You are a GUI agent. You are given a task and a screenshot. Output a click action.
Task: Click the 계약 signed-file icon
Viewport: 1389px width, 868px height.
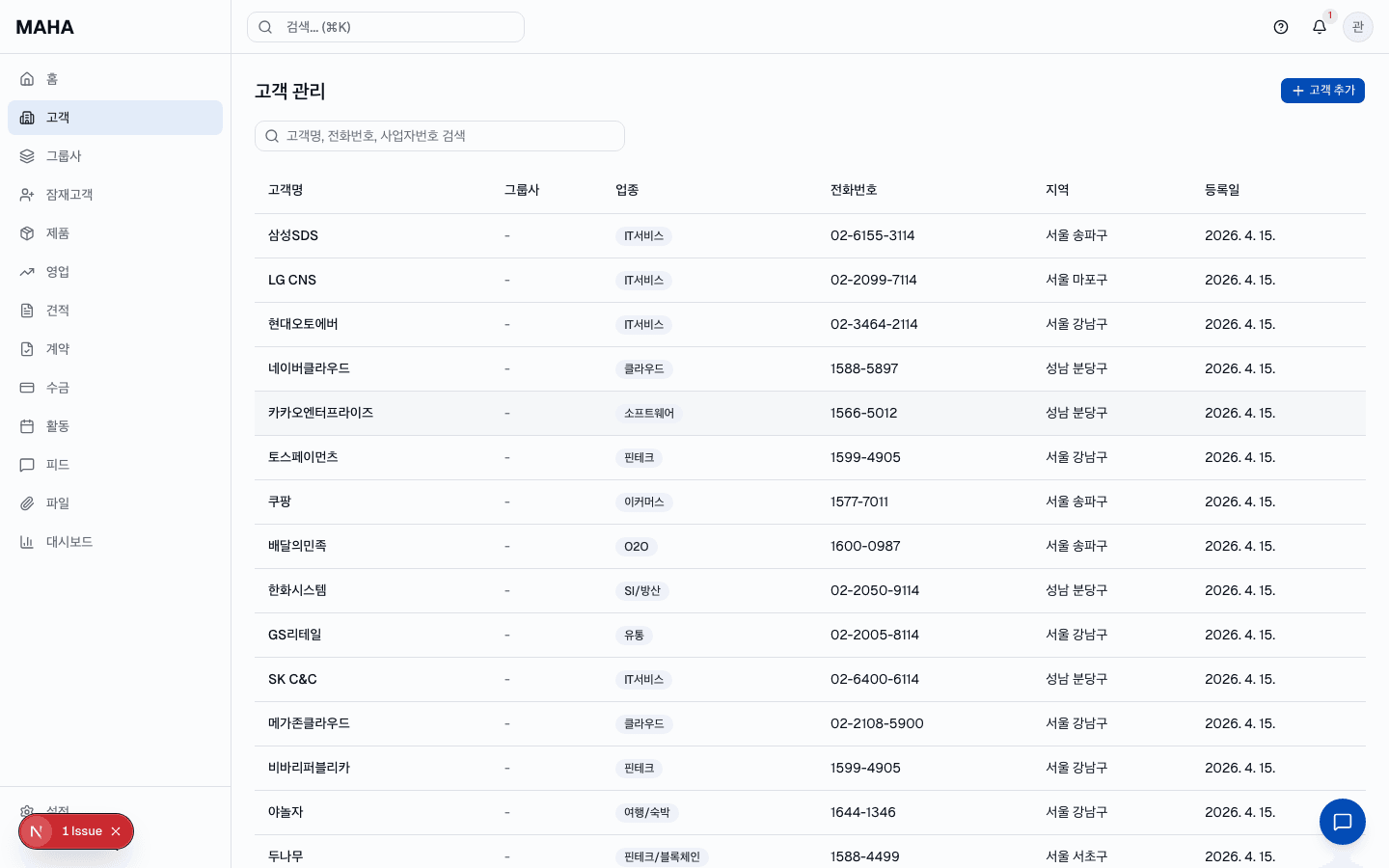(x=27, y=349)
